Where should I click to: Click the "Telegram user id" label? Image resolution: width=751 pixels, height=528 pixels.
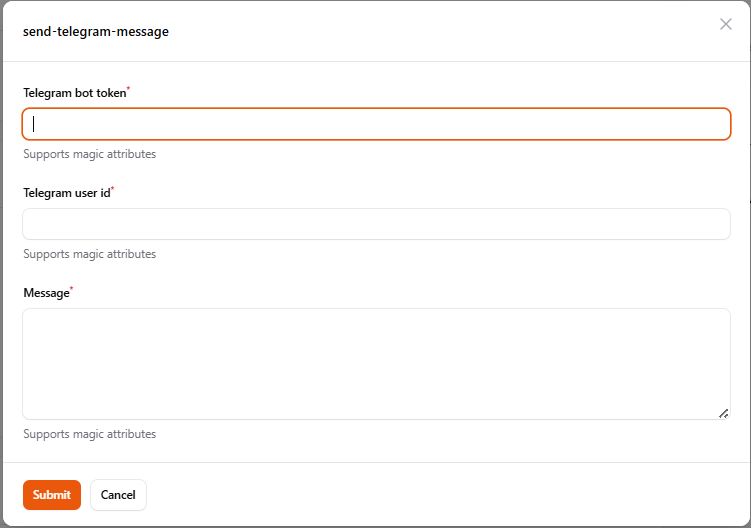(66, 193)
